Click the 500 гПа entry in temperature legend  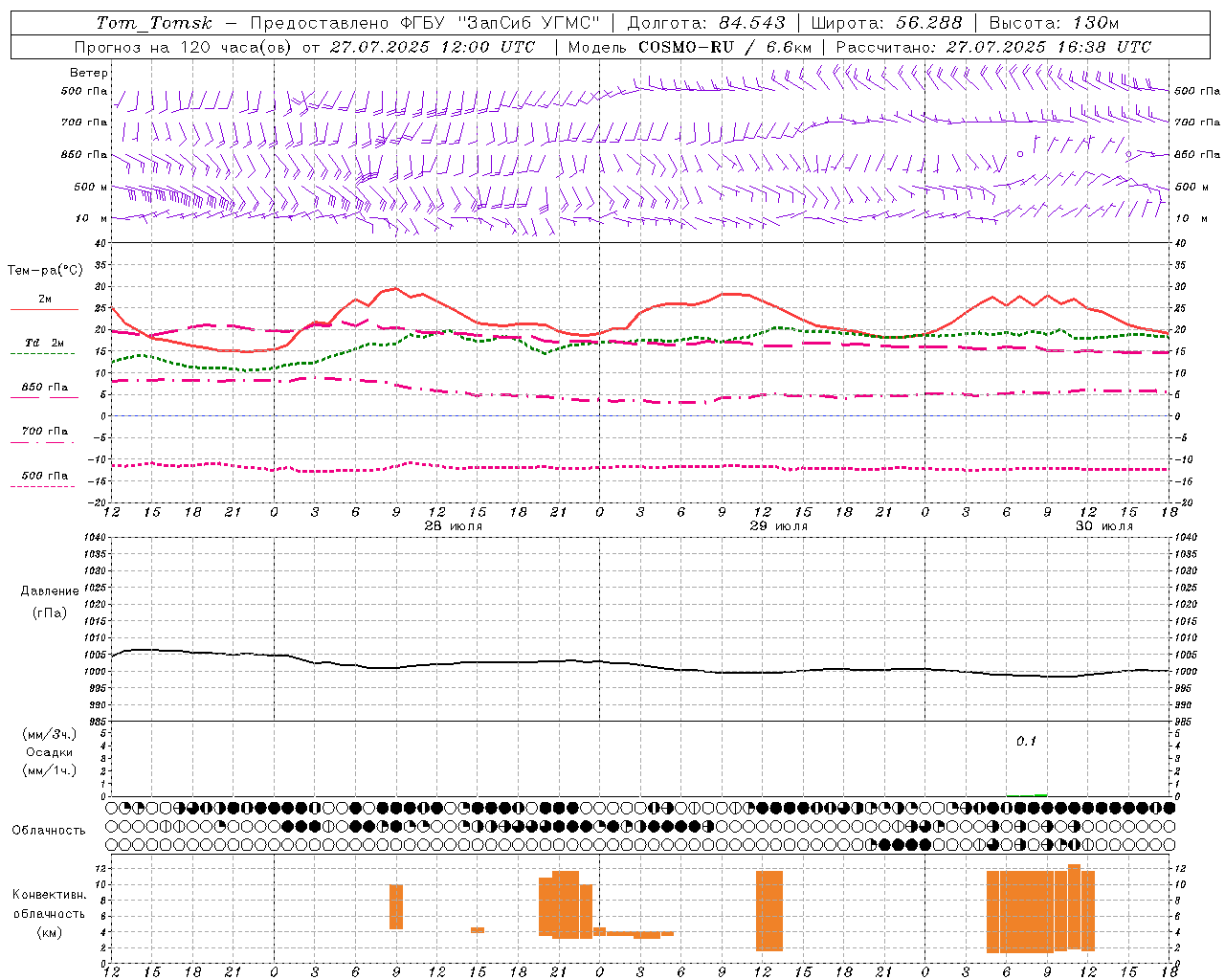(x=45, y=476)
